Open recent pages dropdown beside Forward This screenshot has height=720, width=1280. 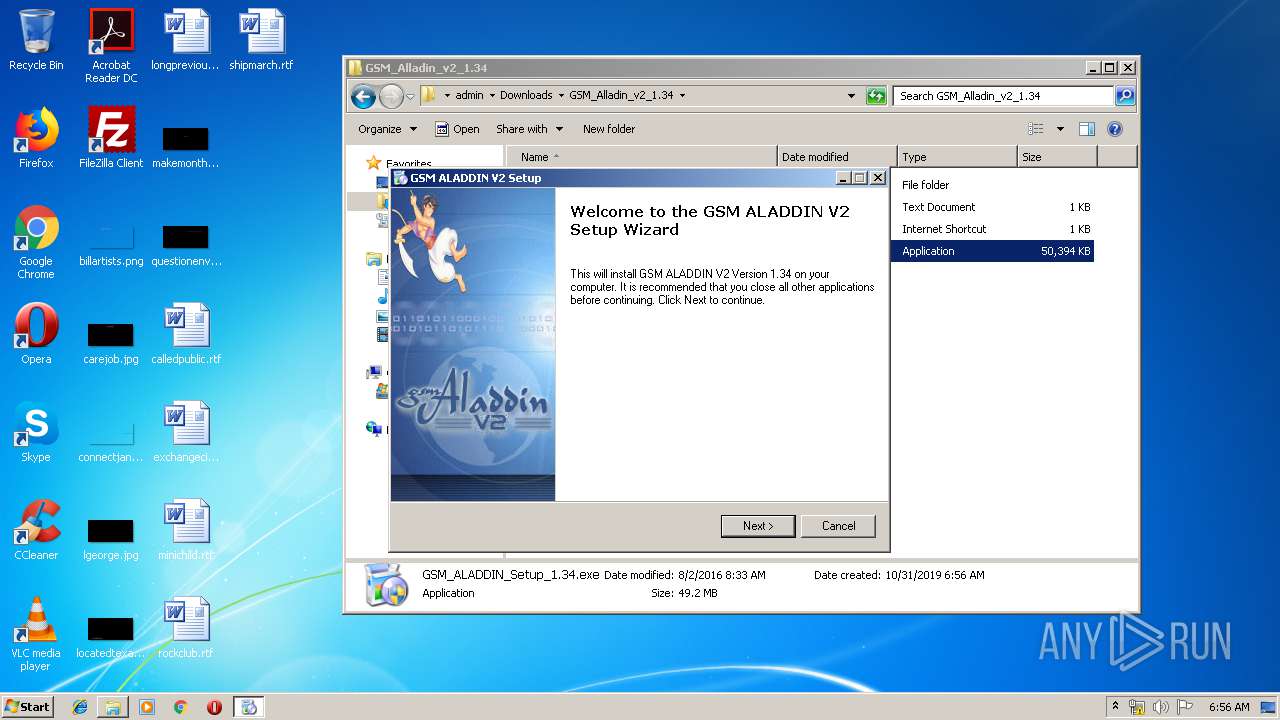point(410,96)
